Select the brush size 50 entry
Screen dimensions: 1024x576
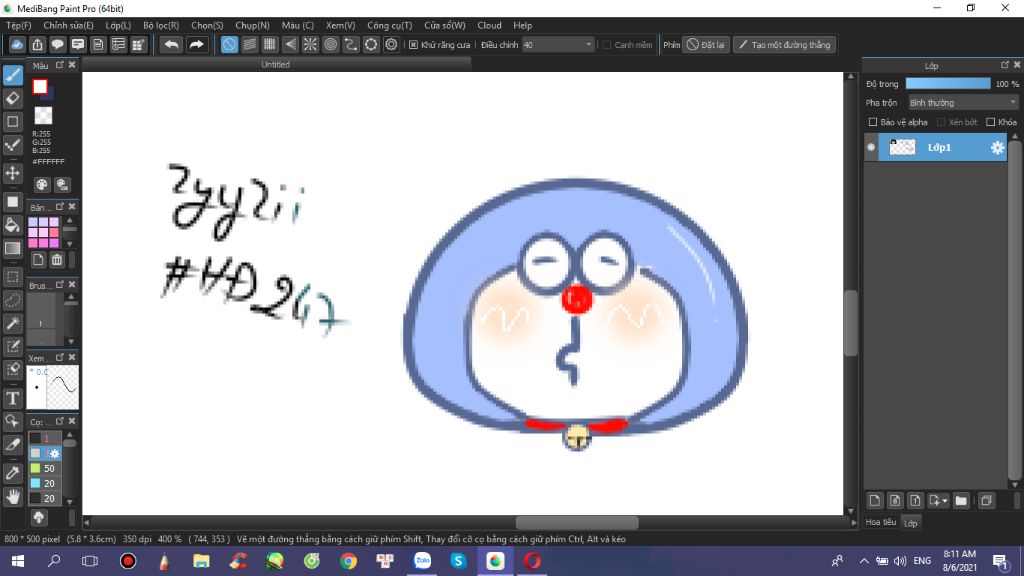pyautogui.click(x=46, y=468)
